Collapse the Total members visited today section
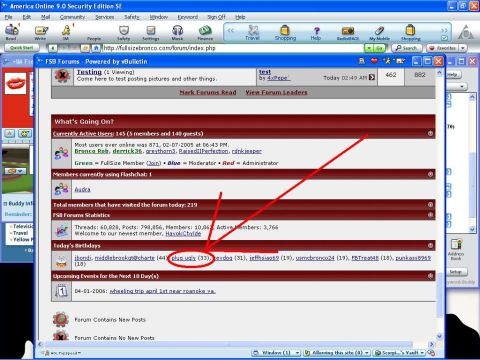 pos(430,205)
